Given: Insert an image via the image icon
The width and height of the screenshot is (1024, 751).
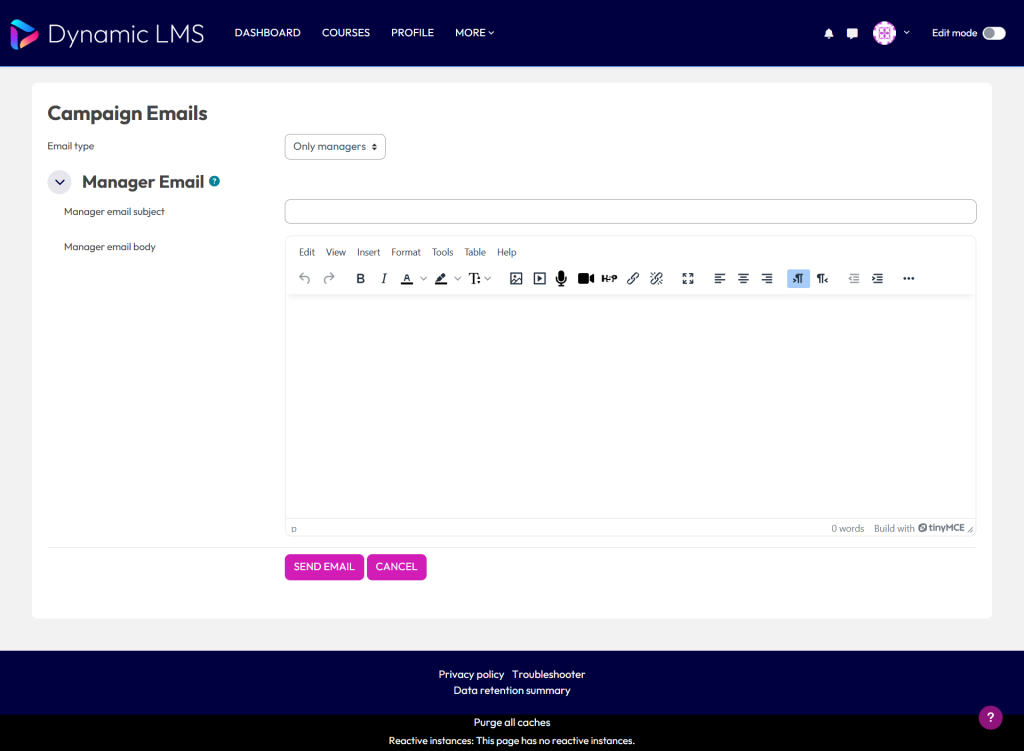Looking at the screenshot, I should [x=516, y=279].
